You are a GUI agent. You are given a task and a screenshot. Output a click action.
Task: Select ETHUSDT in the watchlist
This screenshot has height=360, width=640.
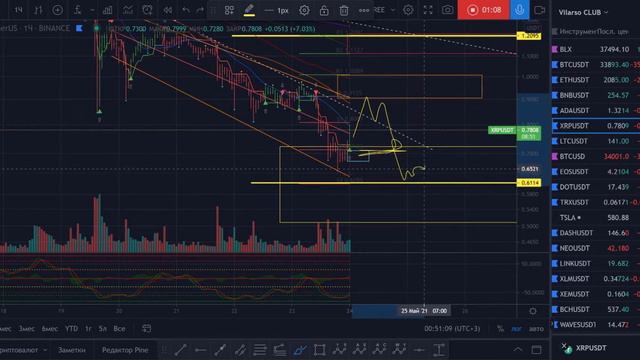pos(596,80)
